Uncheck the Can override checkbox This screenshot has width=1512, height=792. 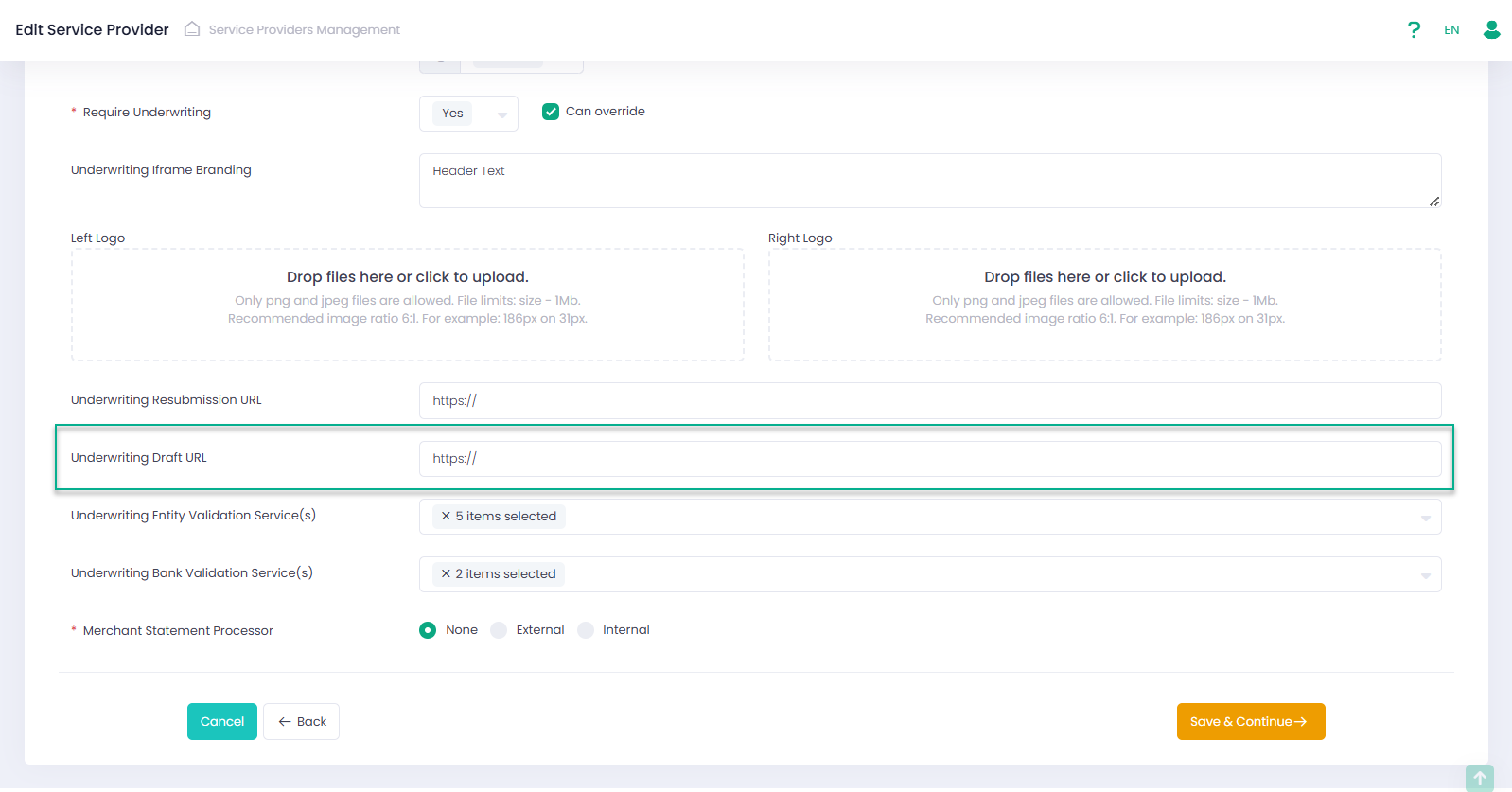[x=551, y=112]
